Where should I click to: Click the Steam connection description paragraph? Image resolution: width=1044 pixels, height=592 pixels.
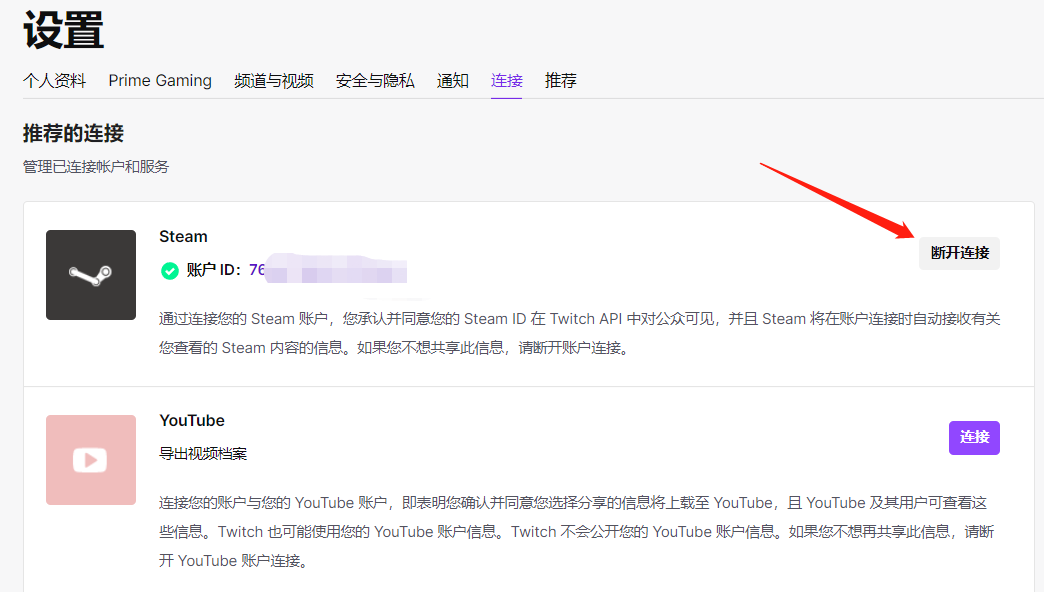coord(578,334)
